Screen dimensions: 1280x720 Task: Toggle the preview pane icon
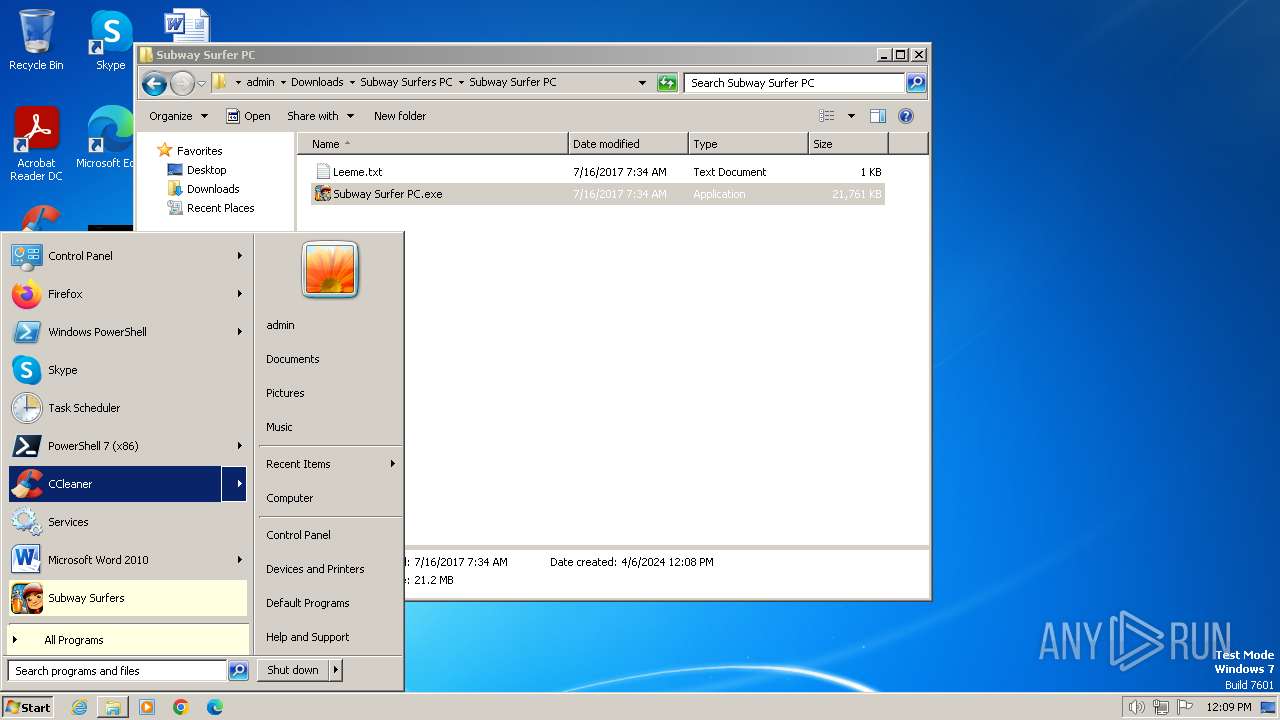[x=877, y=116]
